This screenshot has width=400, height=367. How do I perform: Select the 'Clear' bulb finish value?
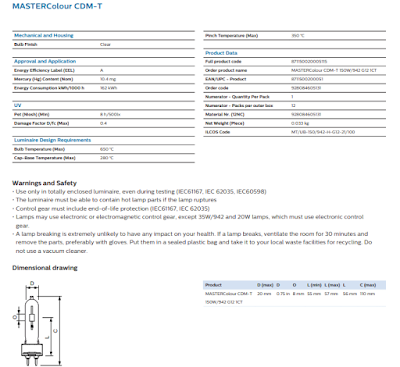pos(105,44)
